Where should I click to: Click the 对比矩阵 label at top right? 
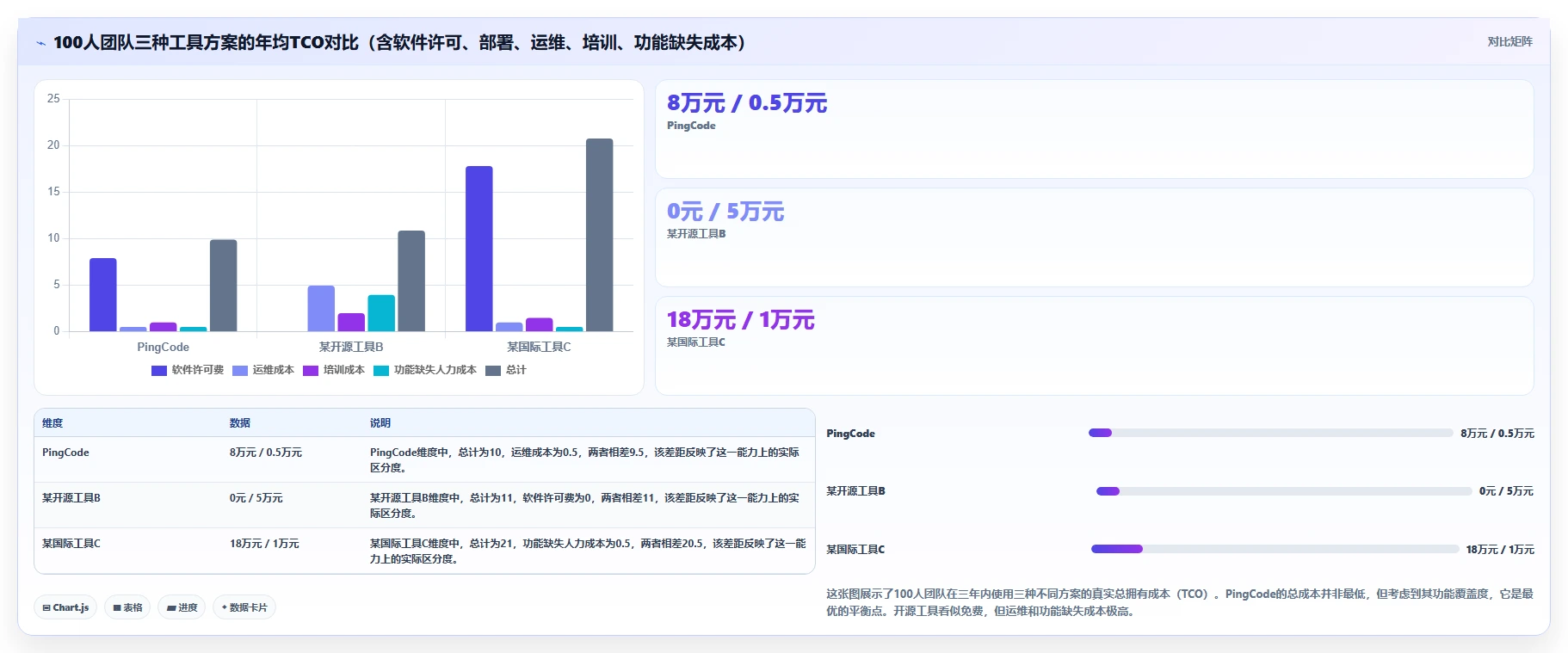(x=1509, y=41)
